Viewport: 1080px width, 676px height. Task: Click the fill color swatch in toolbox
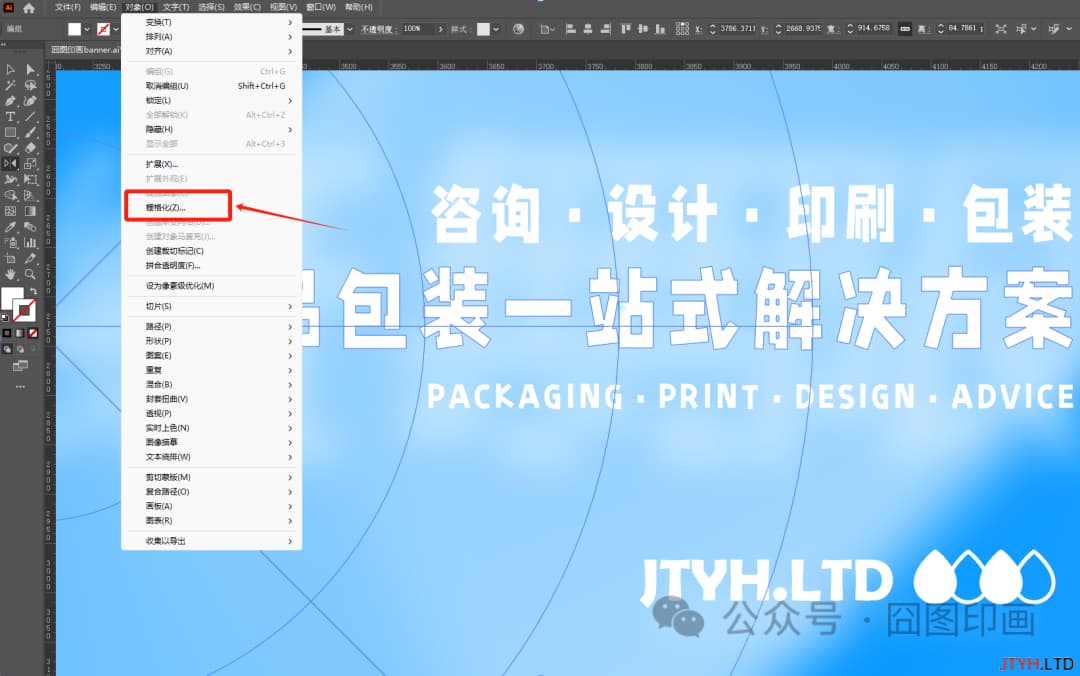click(x=12, y=298)
